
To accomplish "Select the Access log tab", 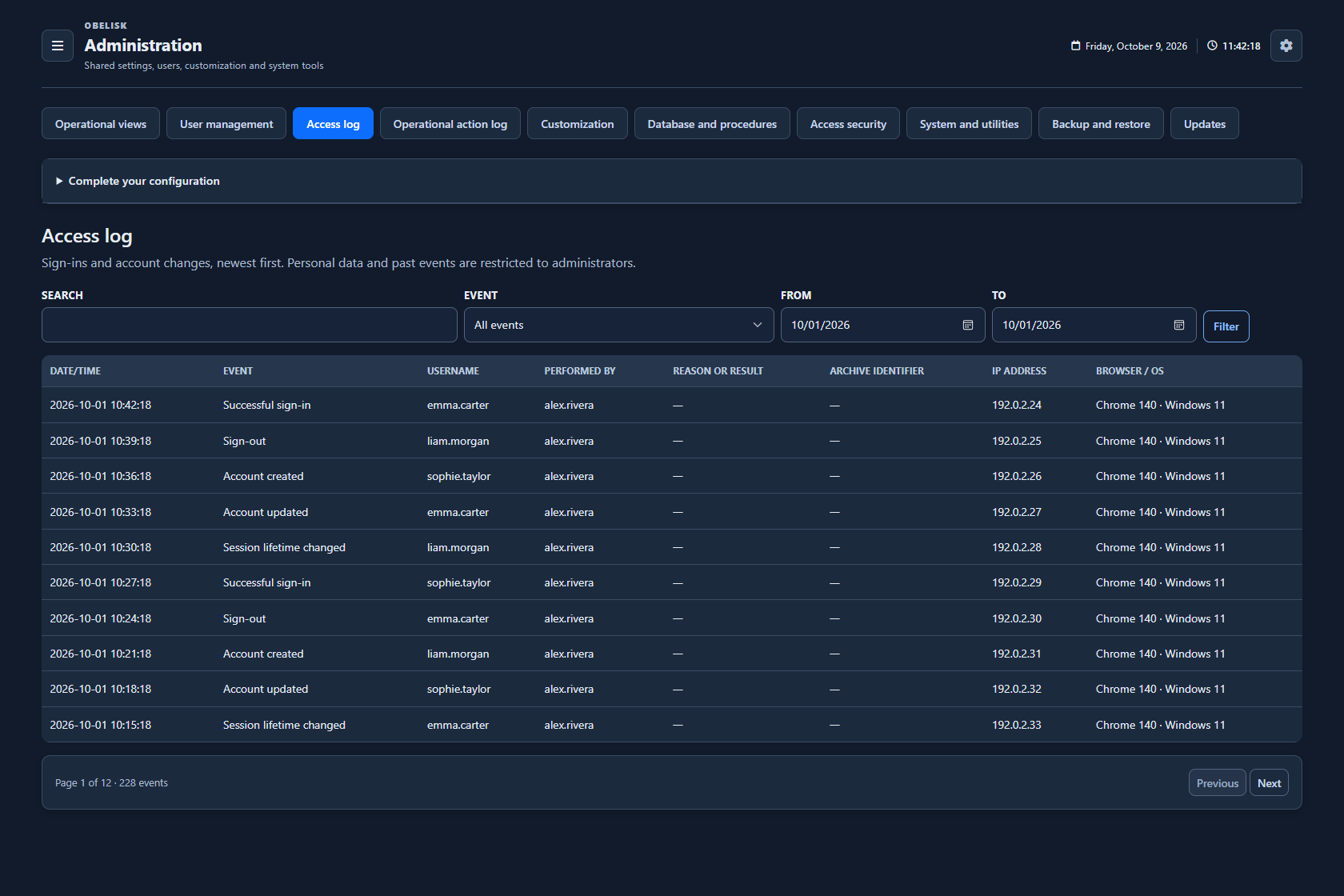I will tap(333, 123).
